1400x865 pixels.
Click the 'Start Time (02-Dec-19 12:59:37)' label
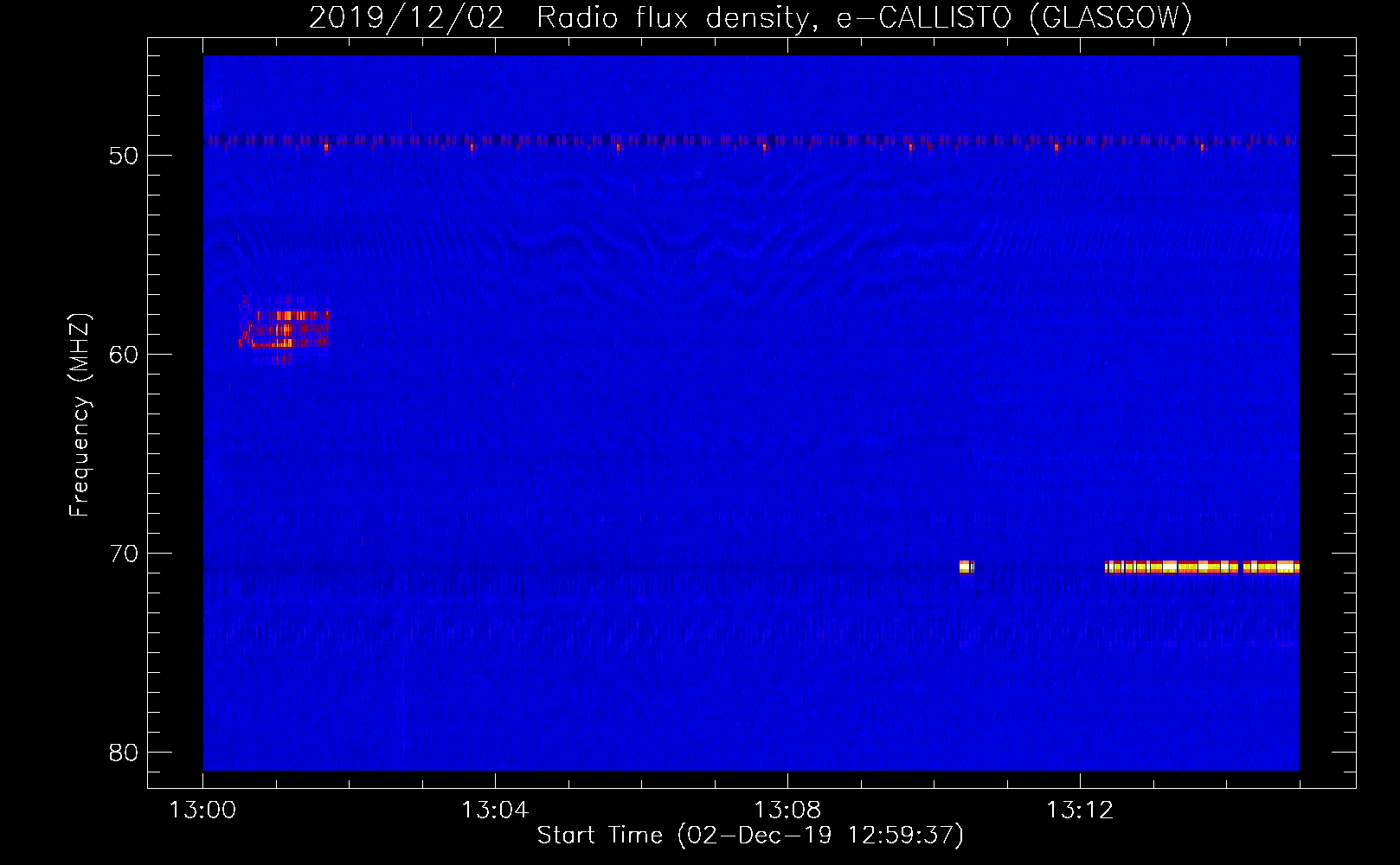(750, 836)
